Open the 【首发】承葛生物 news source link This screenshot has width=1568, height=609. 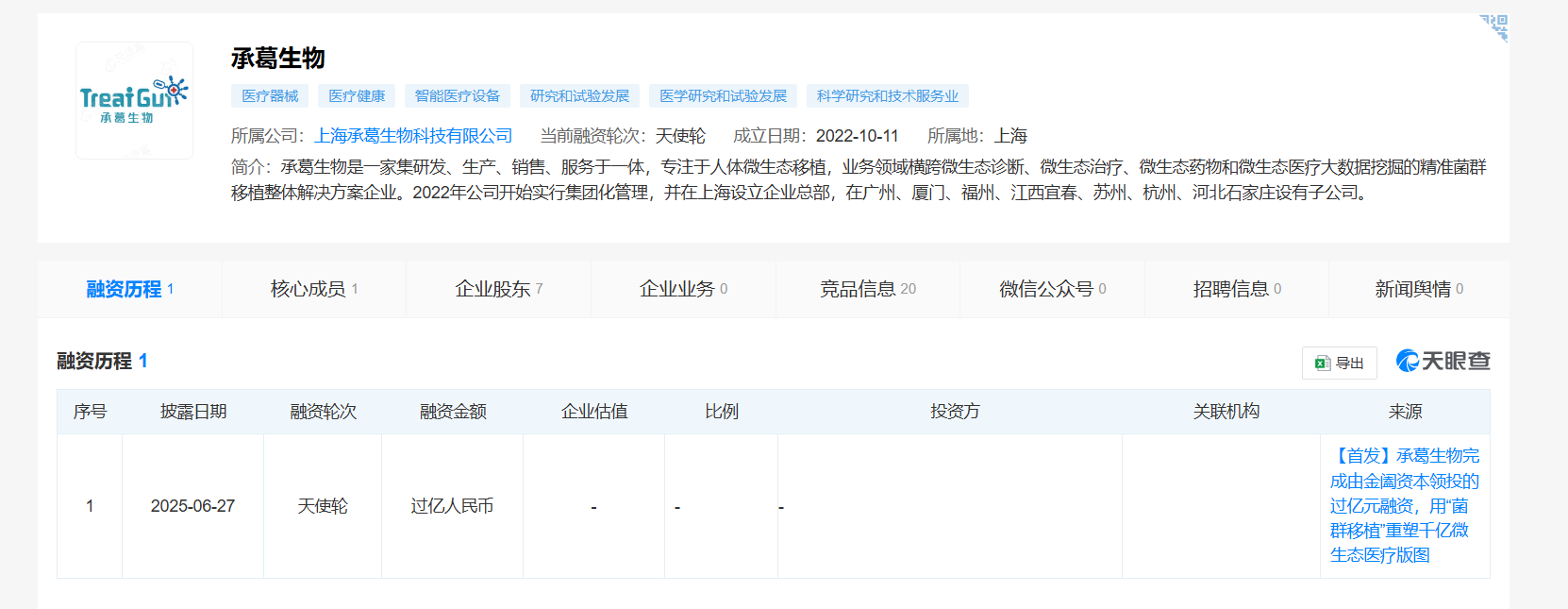(1405, 505)
